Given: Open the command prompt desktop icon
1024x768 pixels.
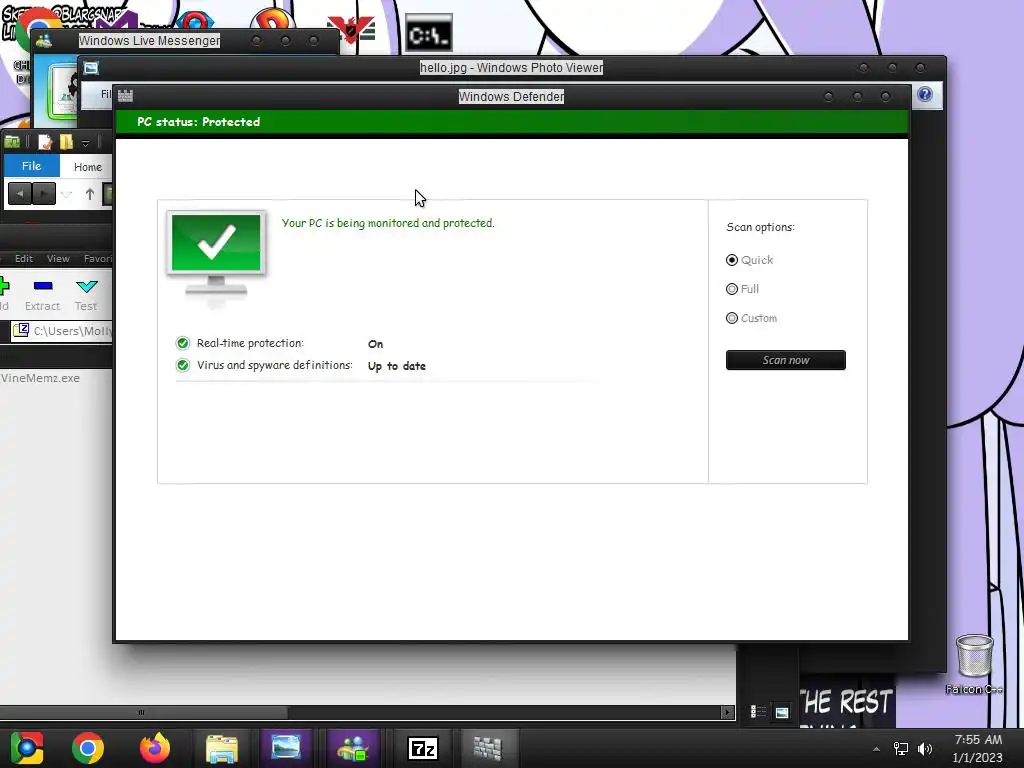Looking at the screenshot, I should 428,34.
